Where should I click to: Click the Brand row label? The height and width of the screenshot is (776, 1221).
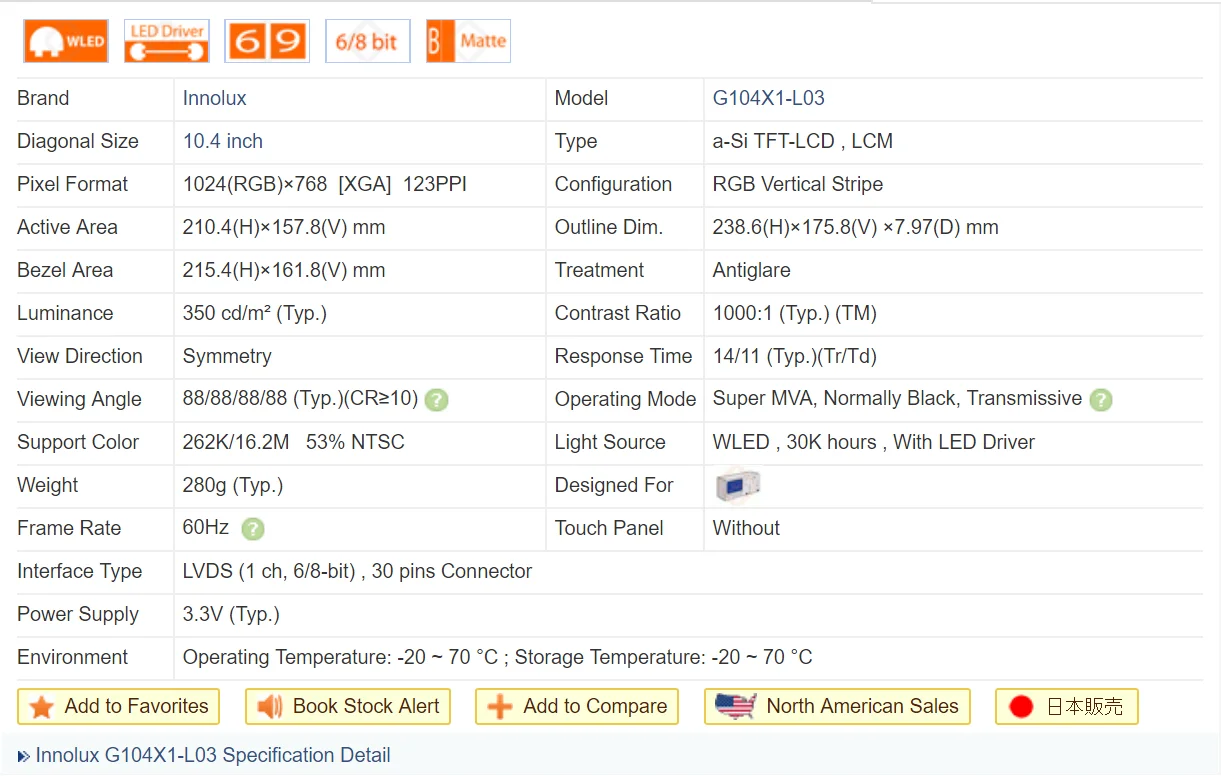(43, 98)
